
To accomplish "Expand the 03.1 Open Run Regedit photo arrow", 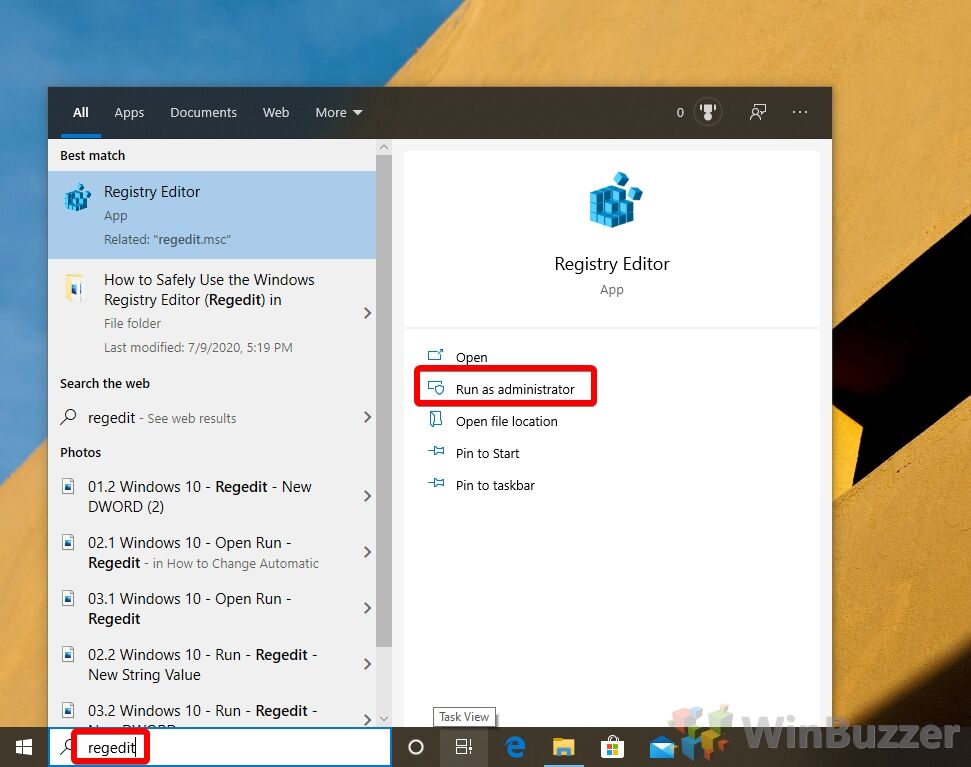I will tap(367, 608).
